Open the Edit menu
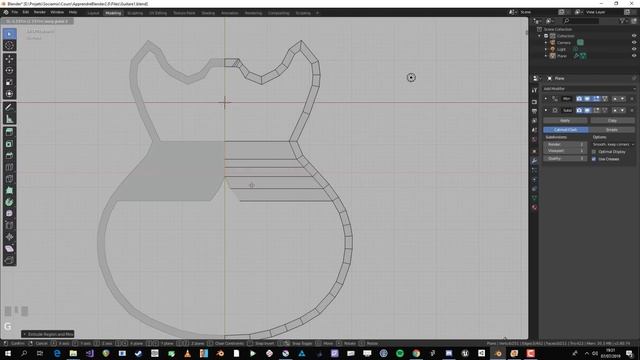Viewport: 640px width, 360px height. click(26, 12)
